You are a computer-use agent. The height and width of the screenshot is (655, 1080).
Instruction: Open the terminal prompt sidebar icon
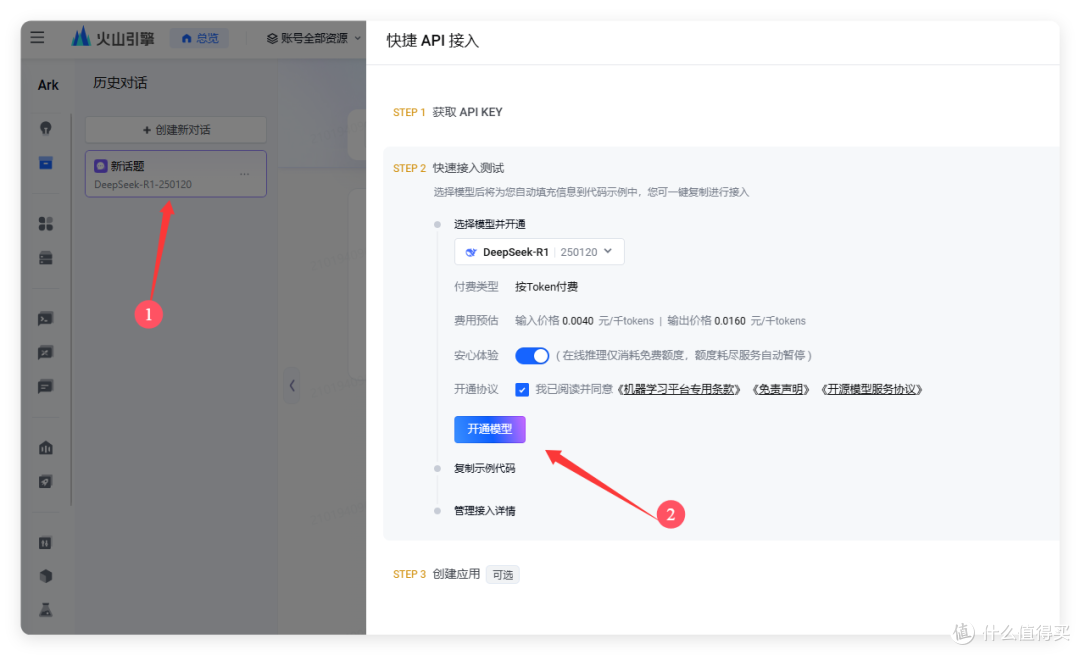click(45, 319)
